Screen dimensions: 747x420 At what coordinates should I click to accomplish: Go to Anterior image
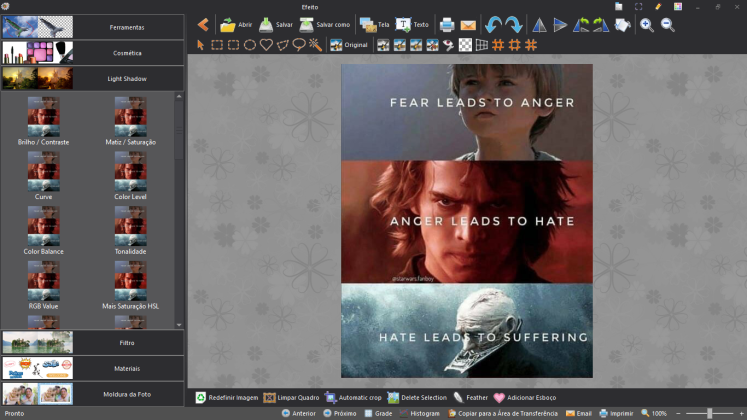[299, 413]
